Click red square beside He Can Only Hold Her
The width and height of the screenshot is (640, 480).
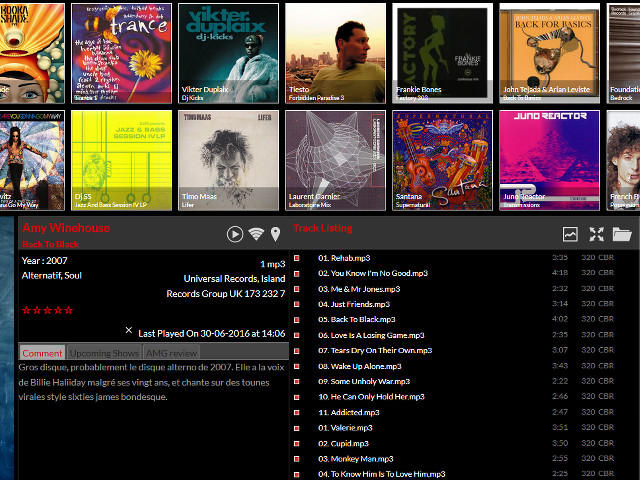[x=297, y=397]
